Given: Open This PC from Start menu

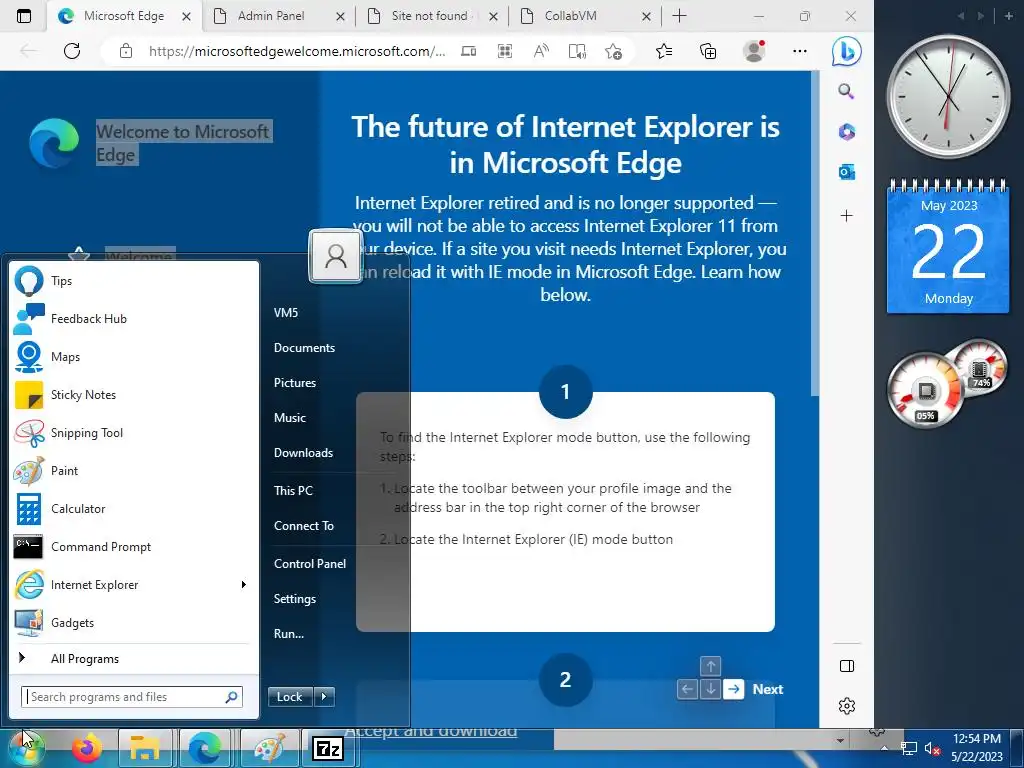Looking at the screenshot, I should coord(293,490).
